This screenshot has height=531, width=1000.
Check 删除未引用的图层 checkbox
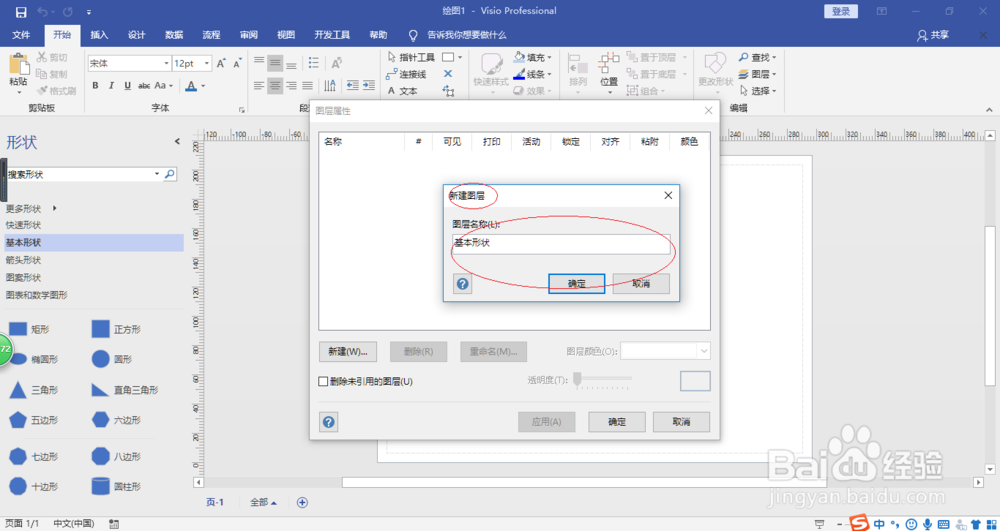click(323, 381)
